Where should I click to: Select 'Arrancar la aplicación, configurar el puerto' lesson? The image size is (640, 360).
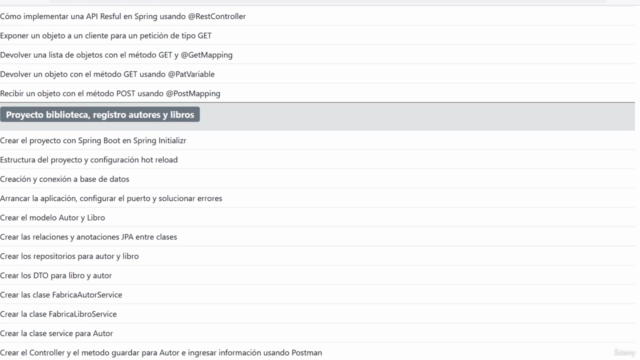click(x=111, y=198)
